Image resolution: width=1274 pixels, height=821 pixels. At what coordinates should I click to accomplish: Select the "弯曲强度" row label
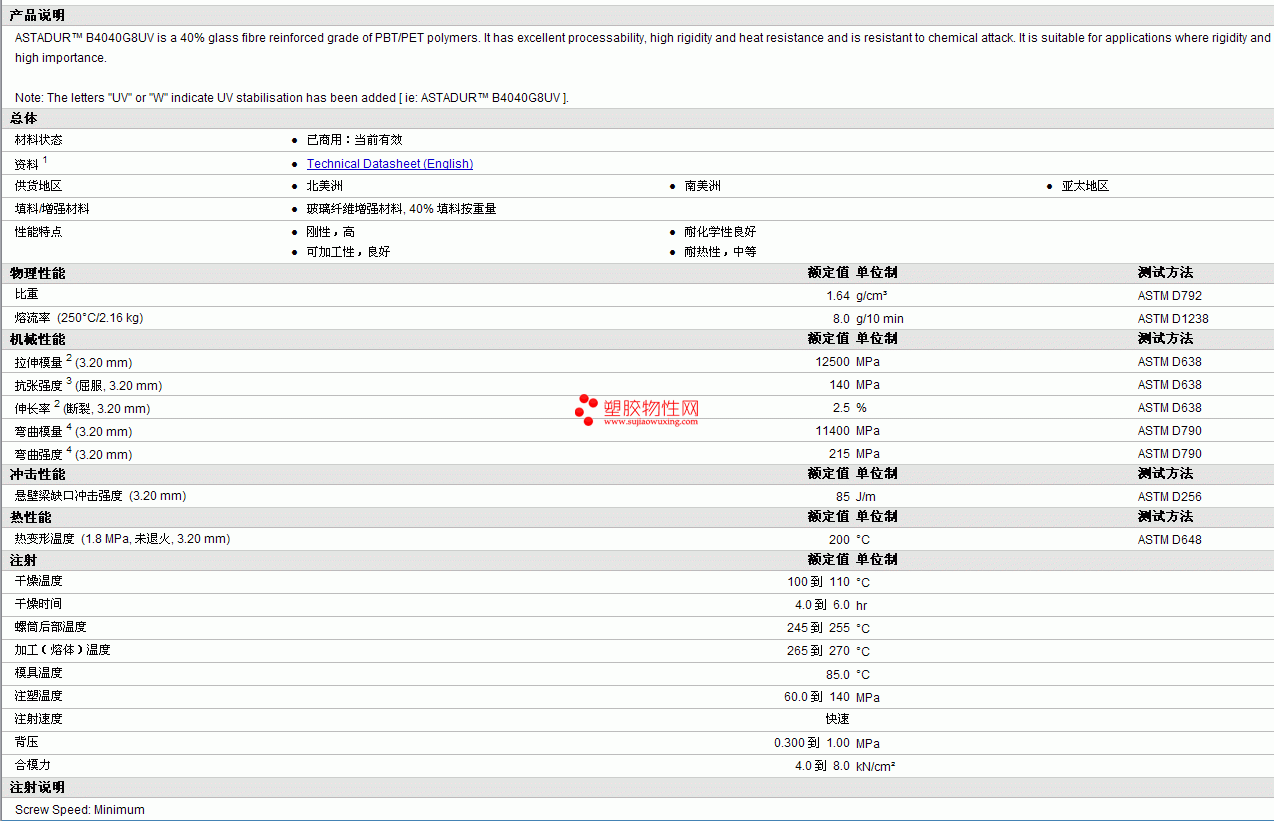pyautogui.click(x=38, y=454)
